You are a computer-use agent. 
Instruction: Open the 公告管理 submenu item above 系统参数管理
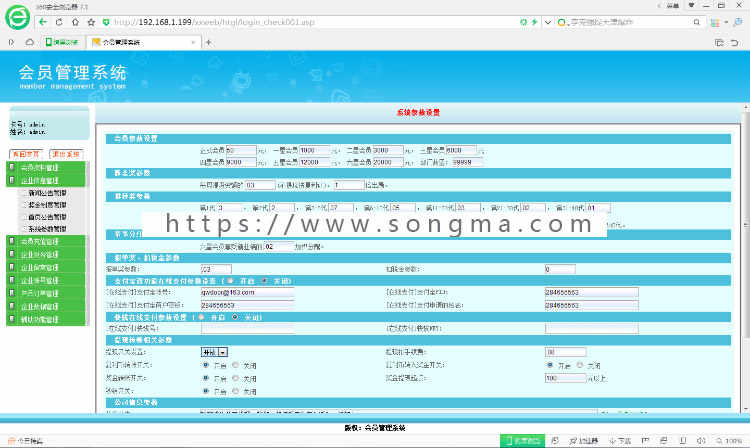tap(47, 217)
